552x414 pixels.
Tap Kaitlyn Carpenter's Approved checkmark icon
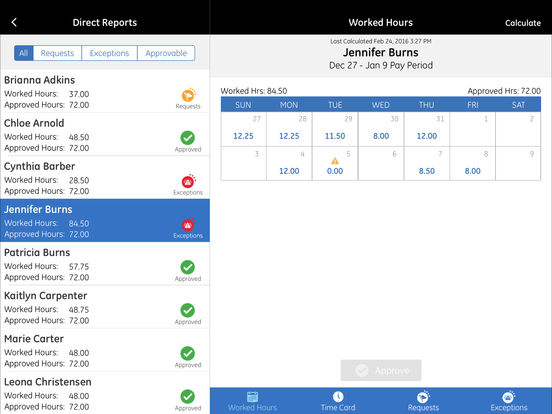point(188,310)
